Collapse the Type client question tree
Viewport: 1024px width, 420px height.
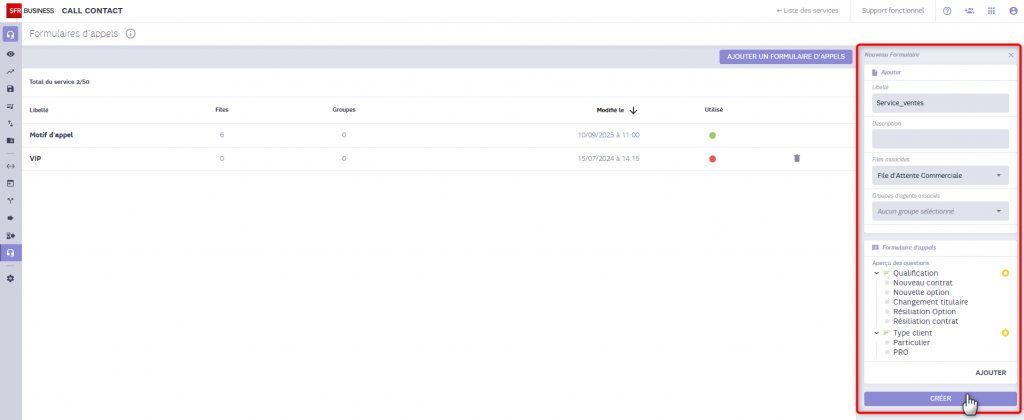(876, 333)
